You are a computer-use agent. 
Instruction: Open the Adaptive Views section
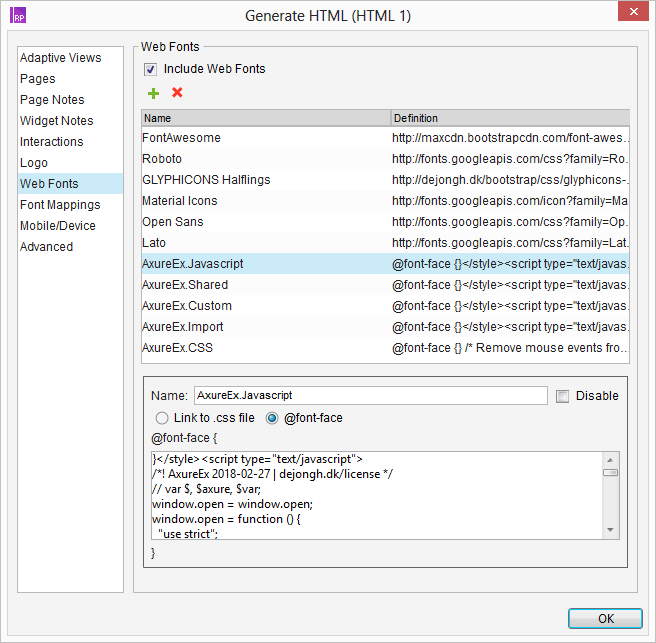(x=60, y=58)
